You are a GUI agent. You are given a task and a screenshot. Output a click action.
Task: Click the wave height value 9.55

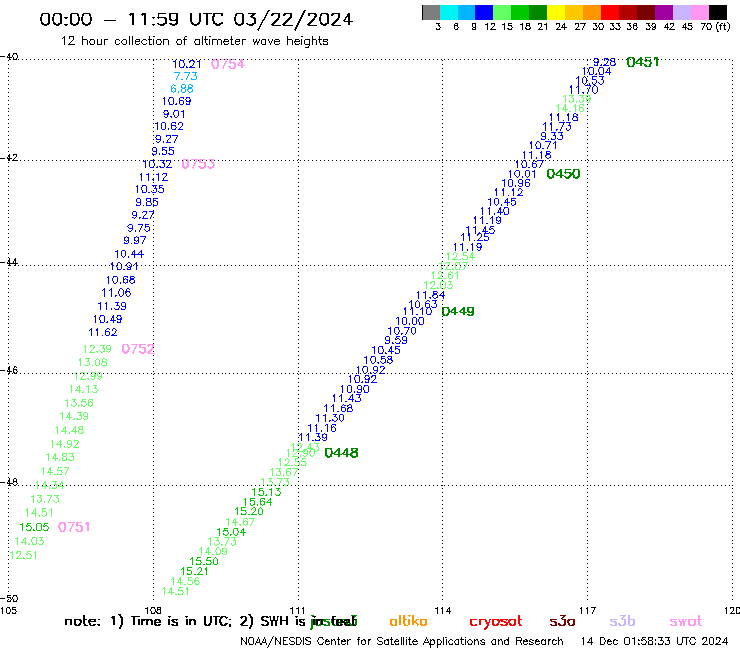[x=163, y=152]
